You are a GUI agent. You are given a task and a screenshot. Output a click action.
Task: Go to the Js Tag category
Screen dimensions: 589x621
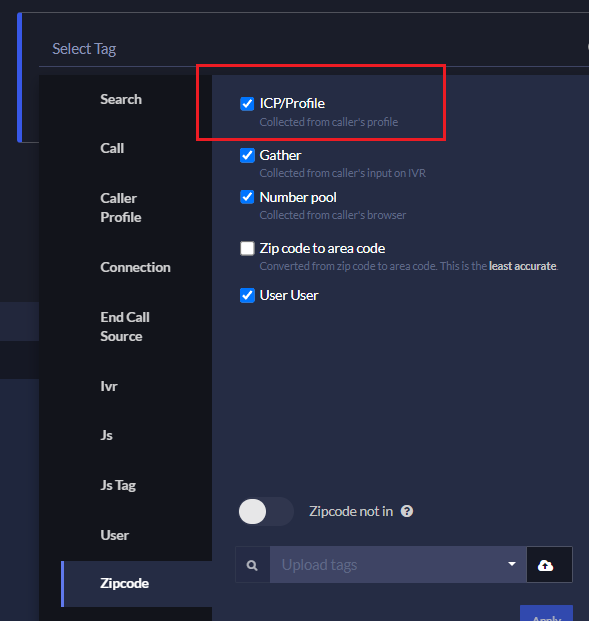tap(118, 485)
